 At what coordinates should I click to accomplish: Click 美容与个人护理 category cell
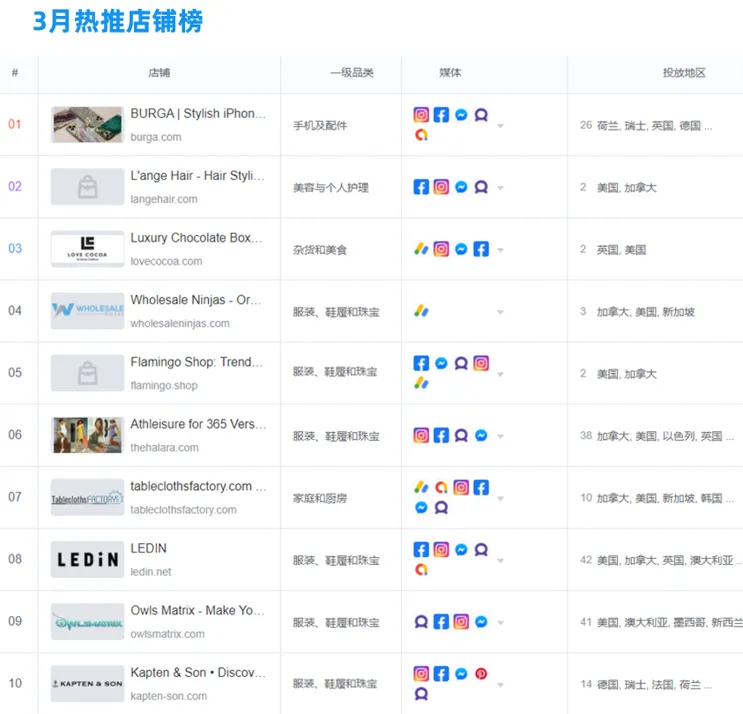point(331,188)
